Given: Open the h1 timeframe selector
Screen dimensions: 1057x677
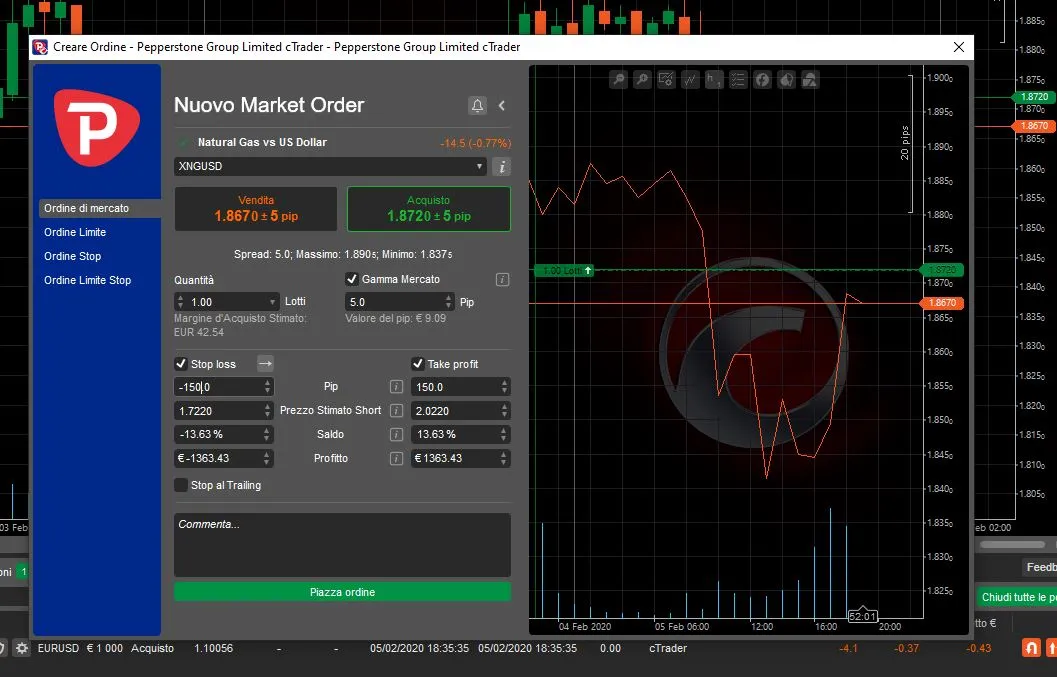Looking at the screenshot, I should click(x=714, y=80).
